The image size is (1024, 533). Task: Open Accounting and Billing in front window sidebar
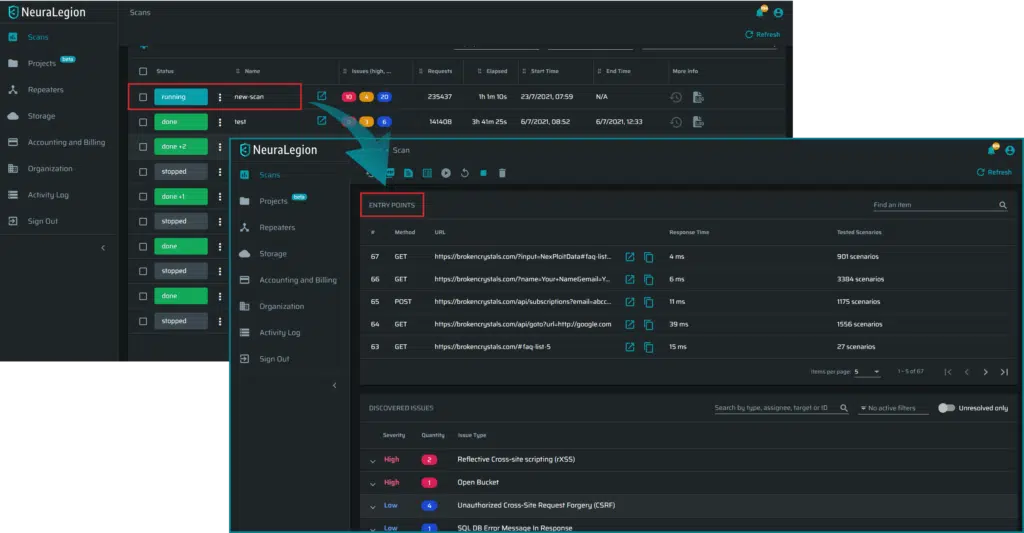(298, 280)
